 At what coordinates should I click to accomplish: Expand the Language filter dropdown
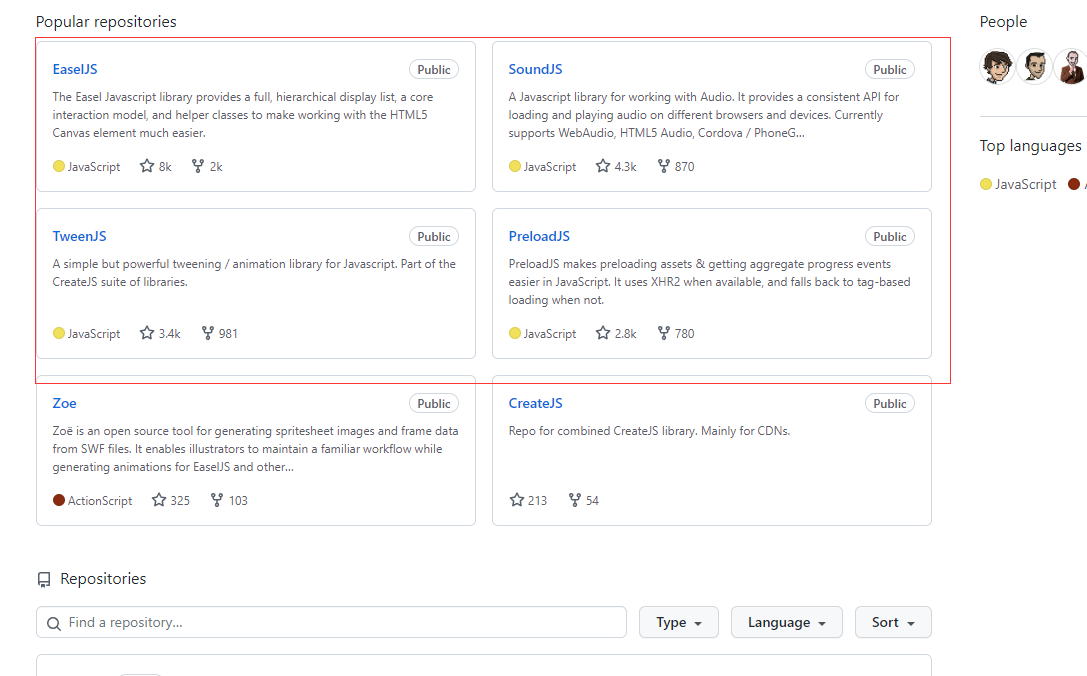786,622
